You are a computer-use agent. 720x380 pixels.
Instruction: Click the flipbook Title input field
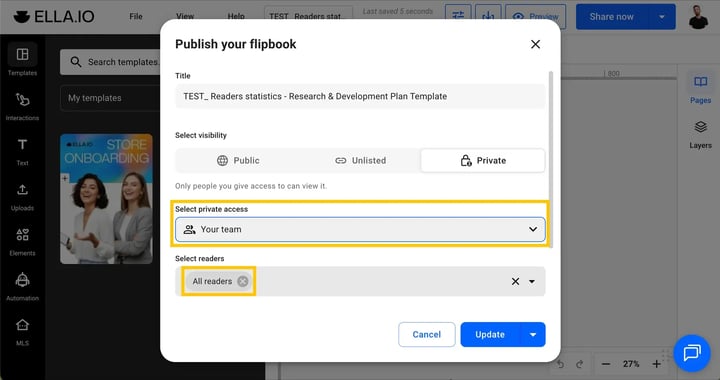click(x=360, y=96)
